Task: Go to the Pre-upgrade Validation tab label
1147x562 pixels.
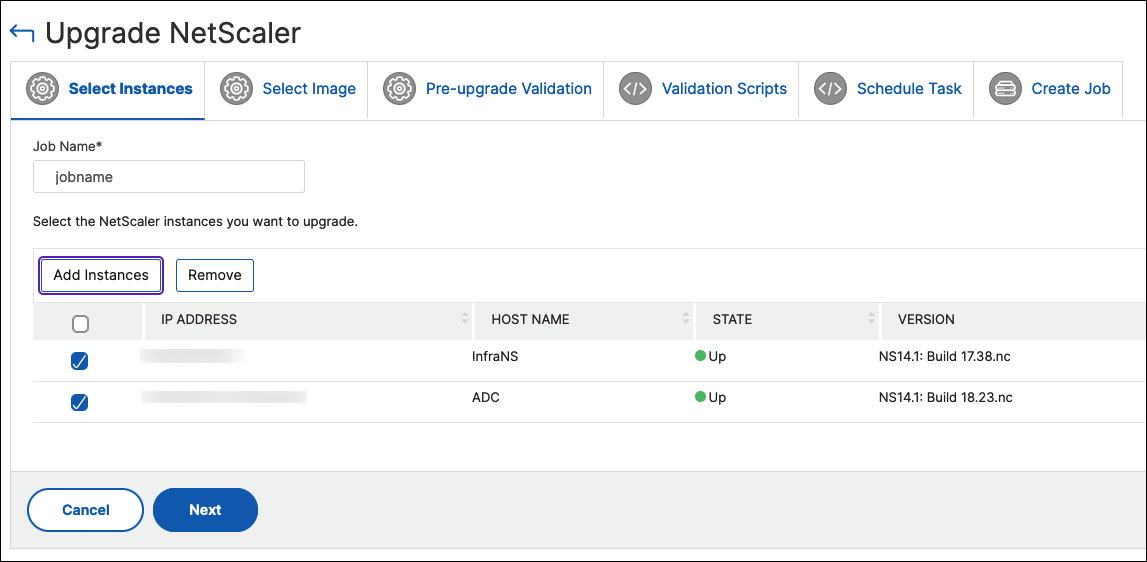Action: 508,89
